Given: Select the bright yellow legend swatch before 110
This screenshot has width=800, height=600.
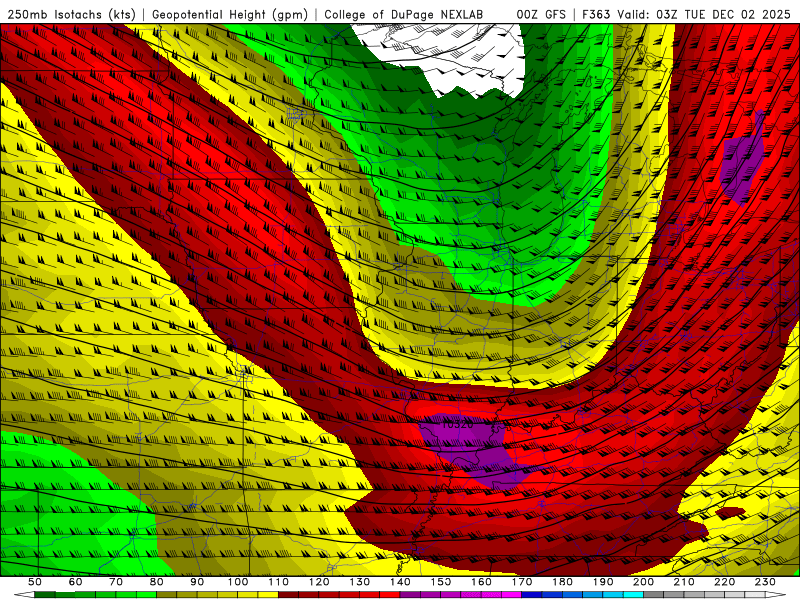Looking at the screenshot, I should (x=268, y=595).
